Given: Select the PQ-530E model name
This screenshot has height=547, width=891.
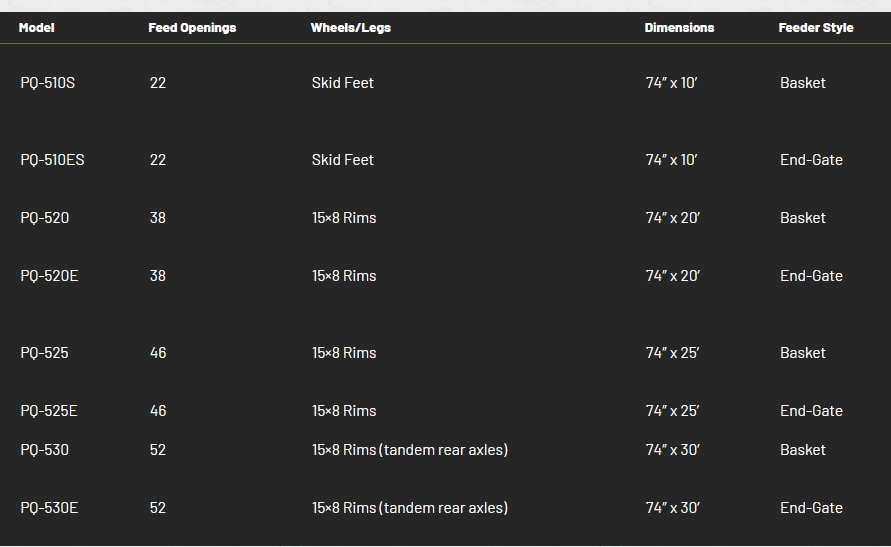Looking at the screenshot, I should (x=49, y=508).
